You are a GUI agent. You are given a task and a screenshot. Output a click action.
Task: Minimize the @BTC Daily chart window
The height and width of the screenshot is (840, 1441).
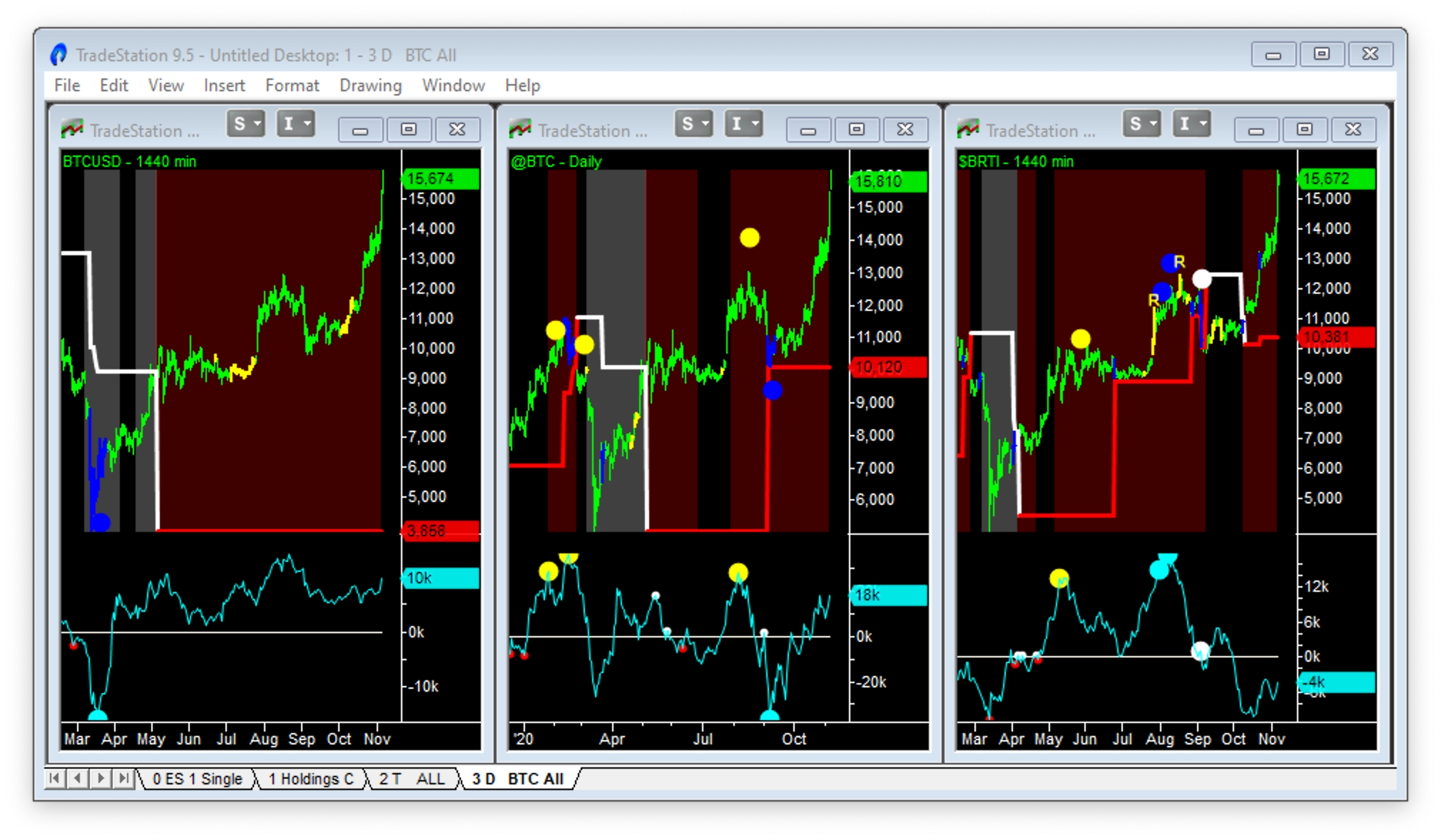click(x=808, y=130)
